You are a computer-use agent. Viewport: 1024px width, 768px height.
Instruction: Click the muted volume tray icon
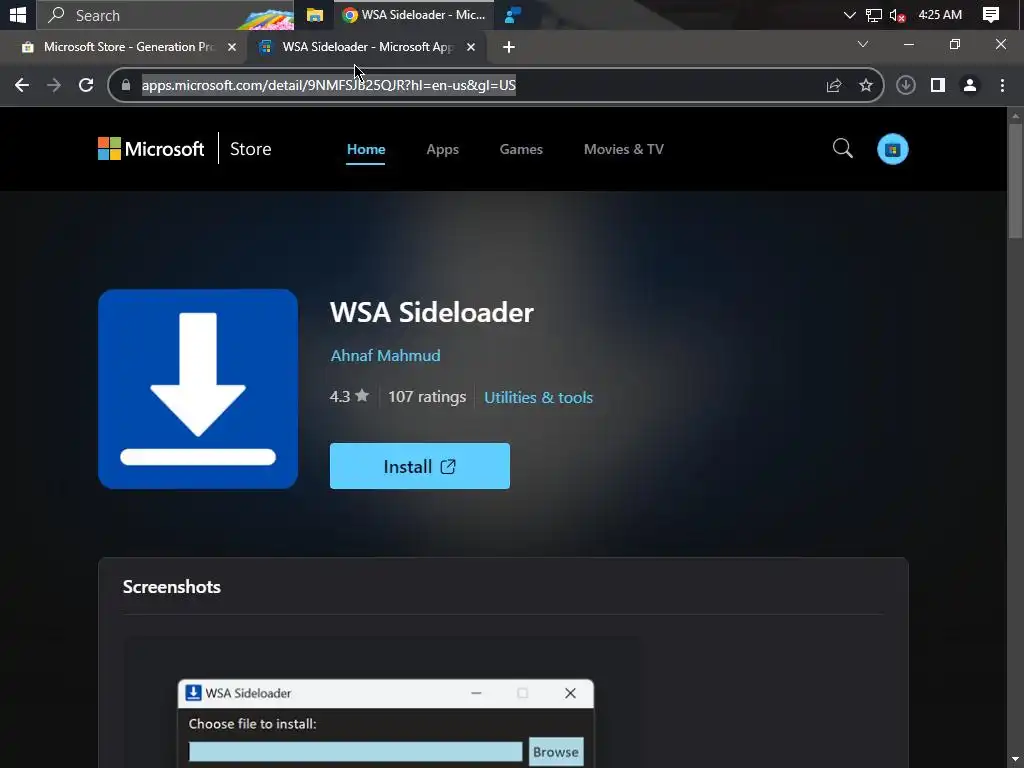897,15
